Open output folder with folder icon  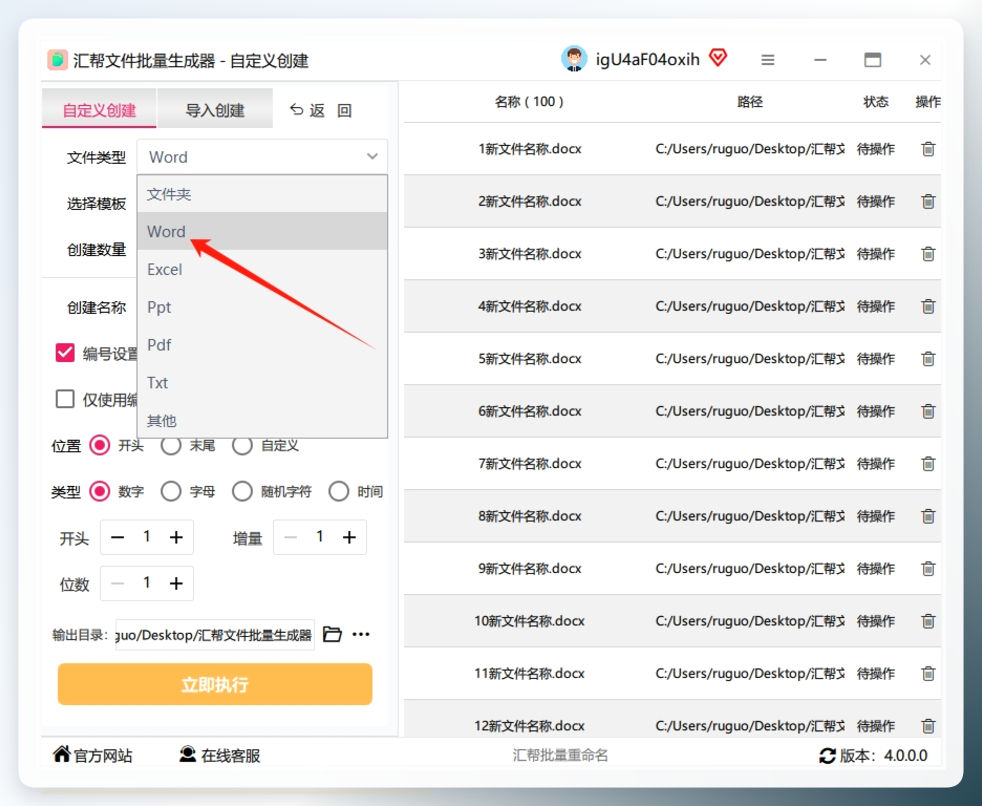(x=332, y=634)
